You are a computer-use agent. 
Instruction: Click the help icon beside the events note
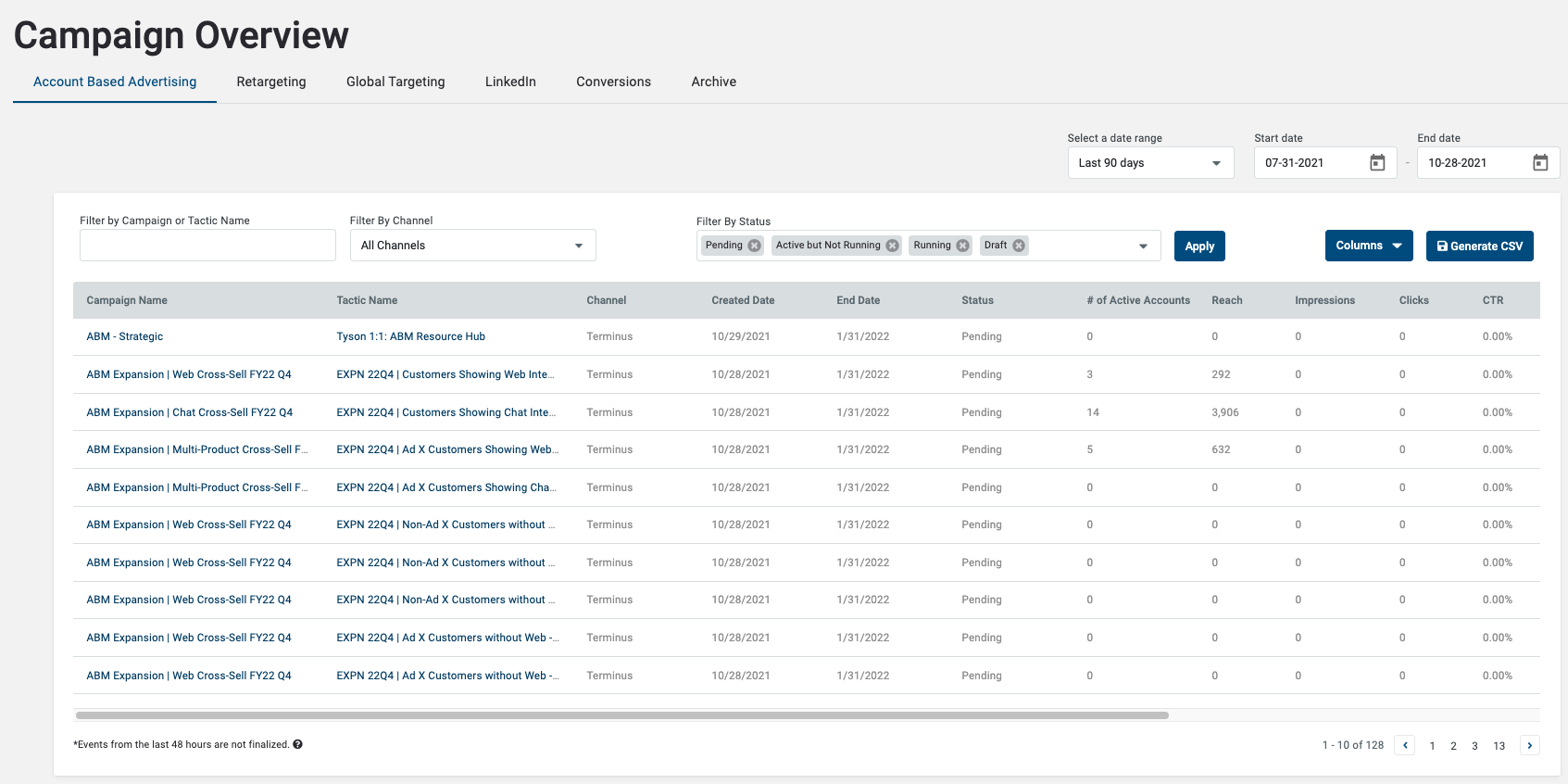(297, 744)
